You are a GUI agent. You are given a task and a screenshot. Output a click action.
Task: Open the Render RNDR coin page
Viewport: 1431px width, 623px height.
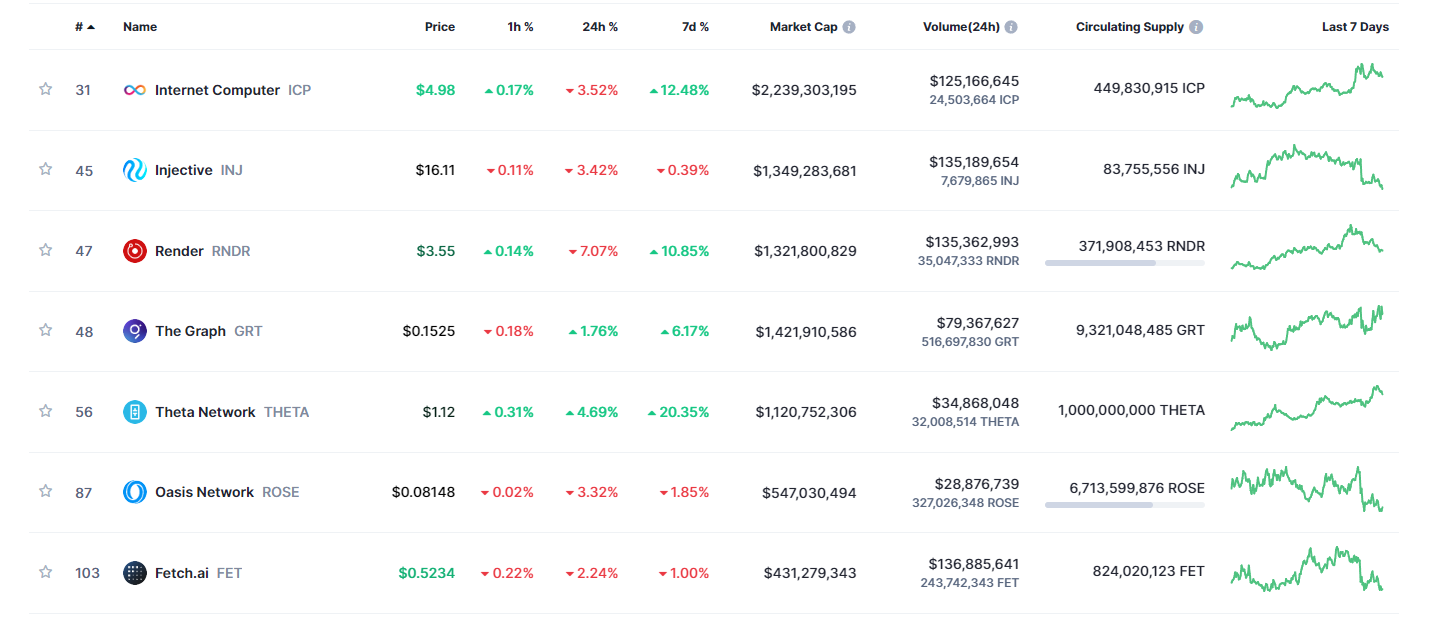187,251
